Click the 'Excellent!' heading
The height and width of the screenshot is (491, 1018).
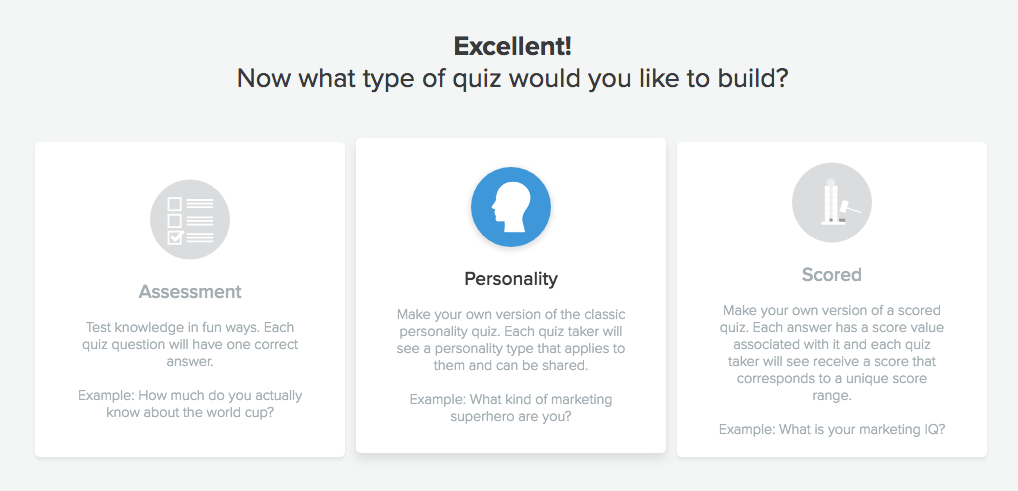(512, 46)
